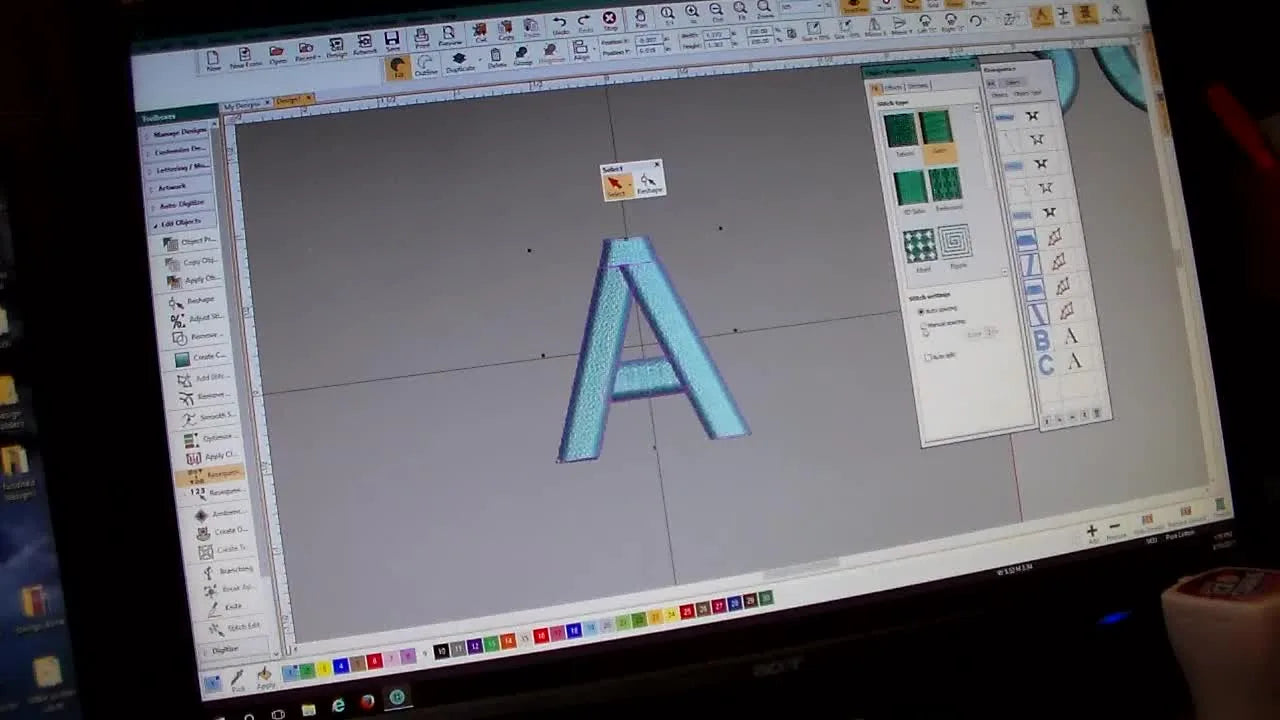Open the Fill tab in Object Properties
Screen dimensions: 1280x720
878,89
